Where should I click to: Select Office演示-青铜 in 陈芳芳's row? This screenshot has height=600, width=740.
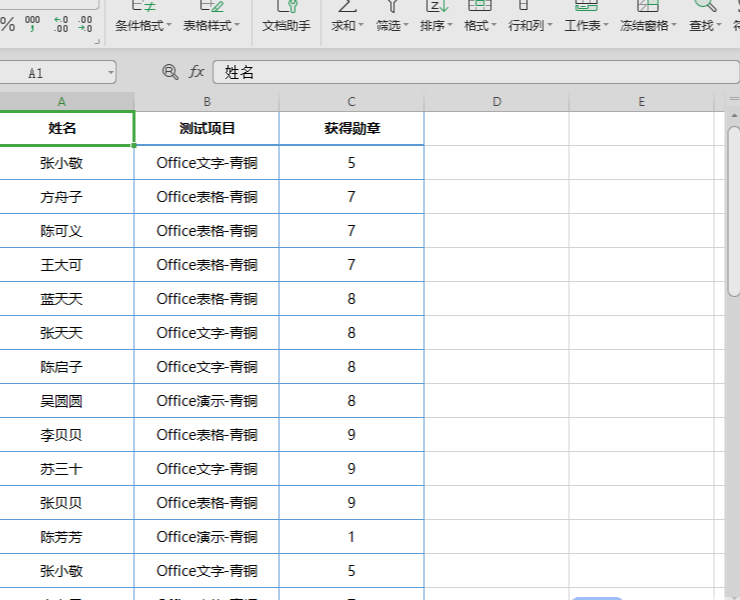[x=207, y=537]
